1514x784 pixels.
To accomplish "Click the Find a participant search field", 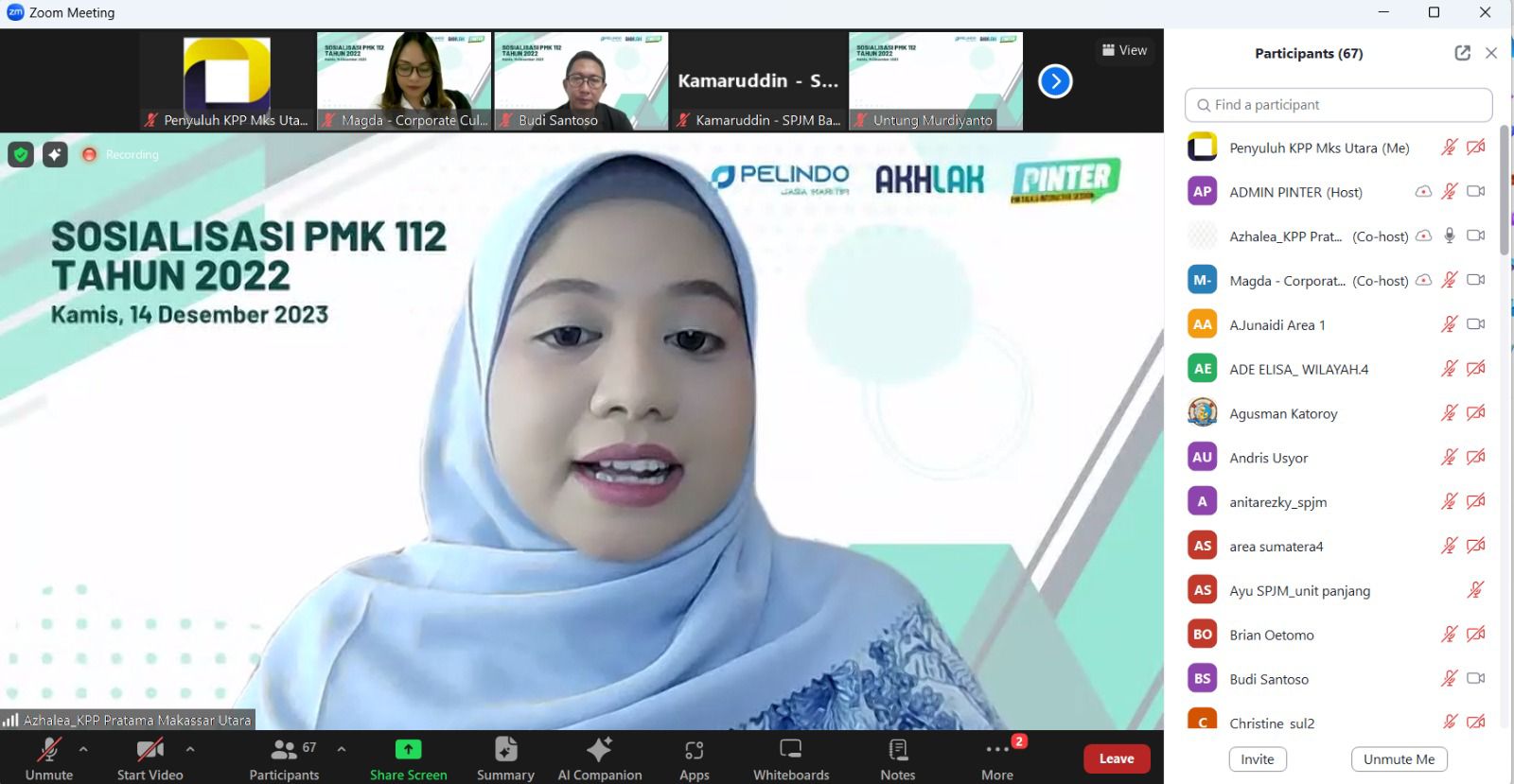I will (x=1338, y=105).
